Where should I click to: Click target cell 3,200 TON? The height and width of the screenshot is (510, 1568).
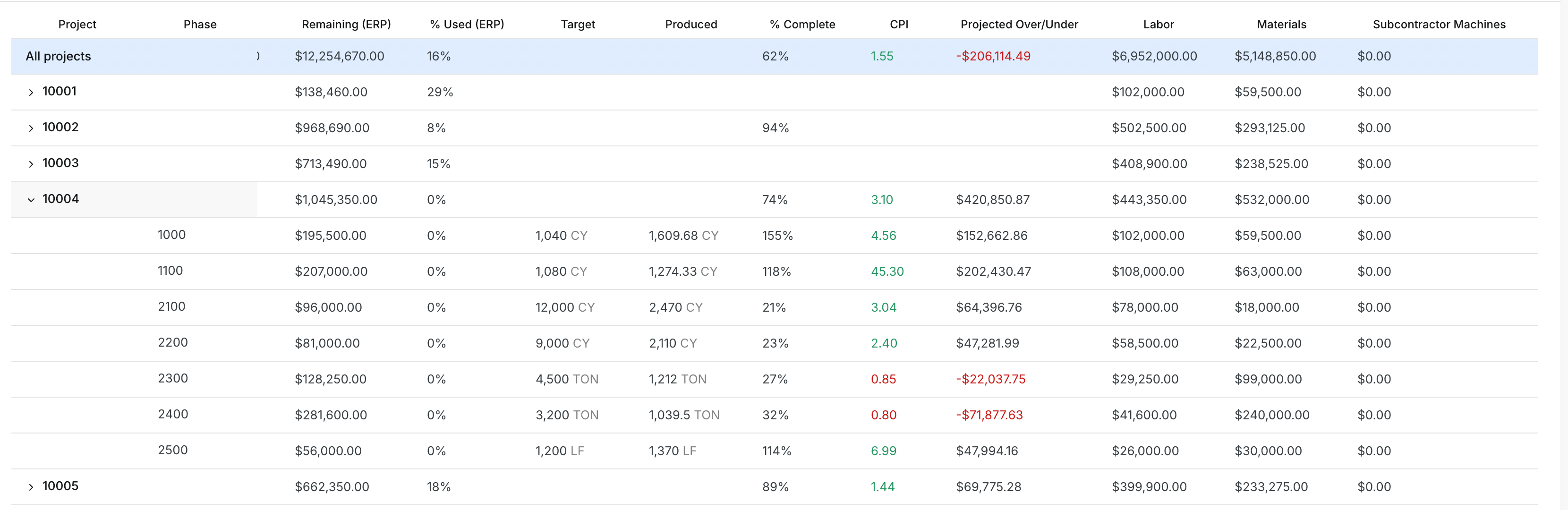[567, 415]
